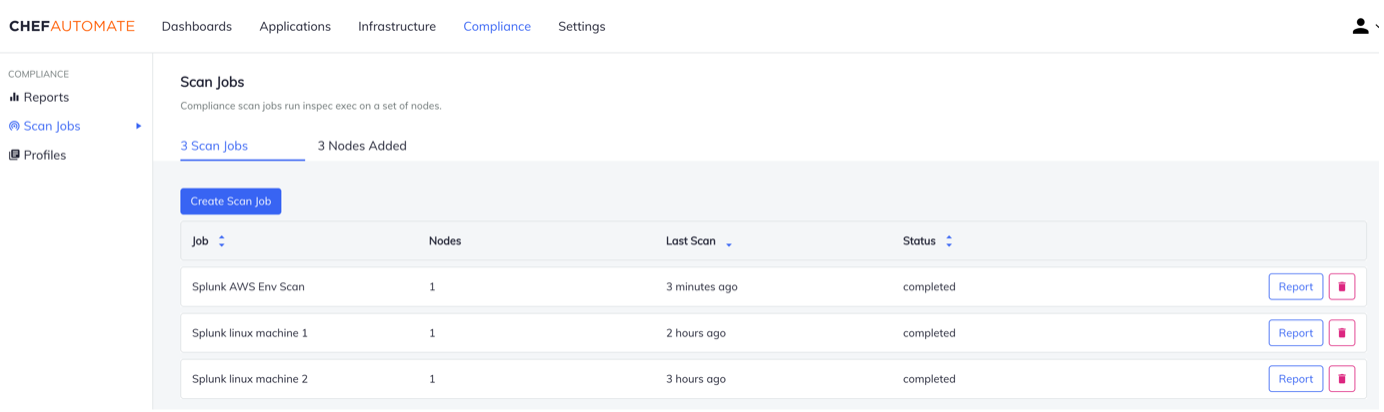
Task: Go to the Infrastructure menu
Action: (x=397, y=26)
